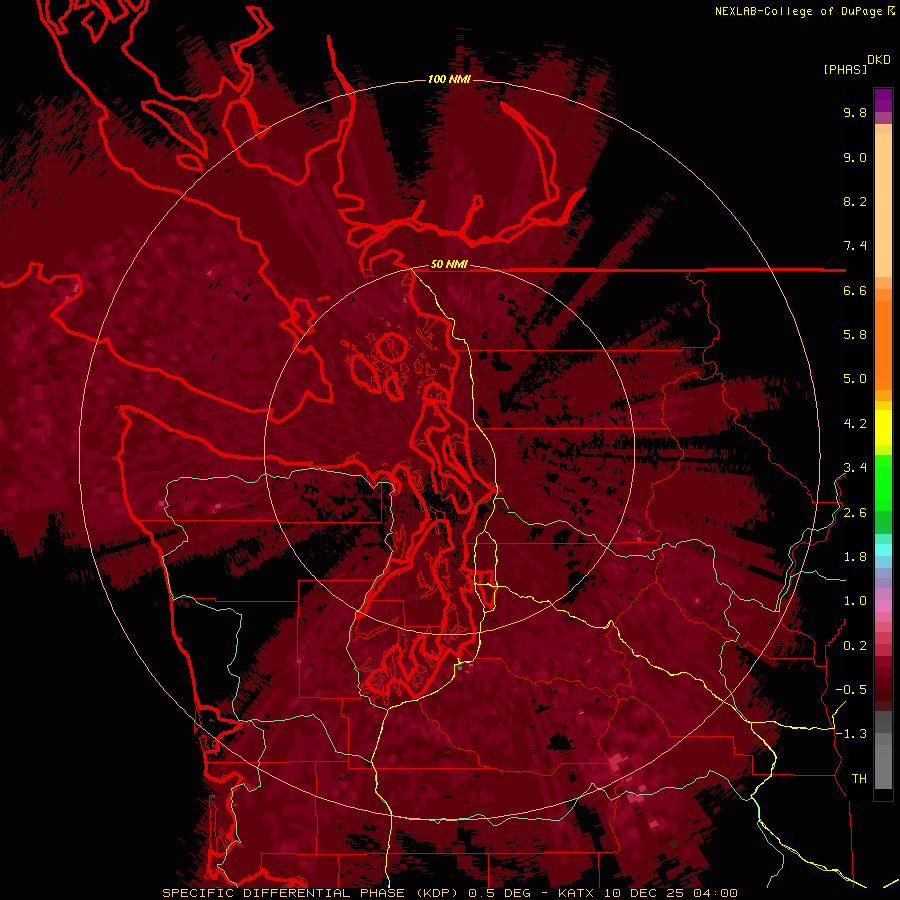This screenshot has width=900, height=900.
Task: Pick the bright yellow segment of color bar
Action: 883,428
